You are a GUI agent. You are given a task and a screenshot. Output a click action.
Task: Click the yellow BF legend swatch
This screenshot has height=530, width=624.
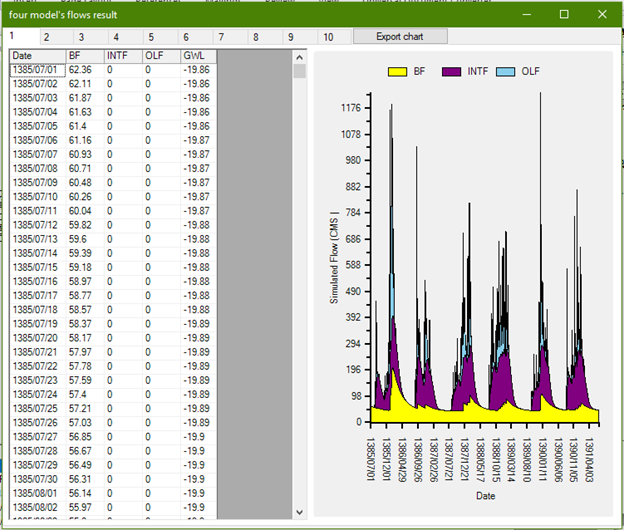tap(399, 72)
